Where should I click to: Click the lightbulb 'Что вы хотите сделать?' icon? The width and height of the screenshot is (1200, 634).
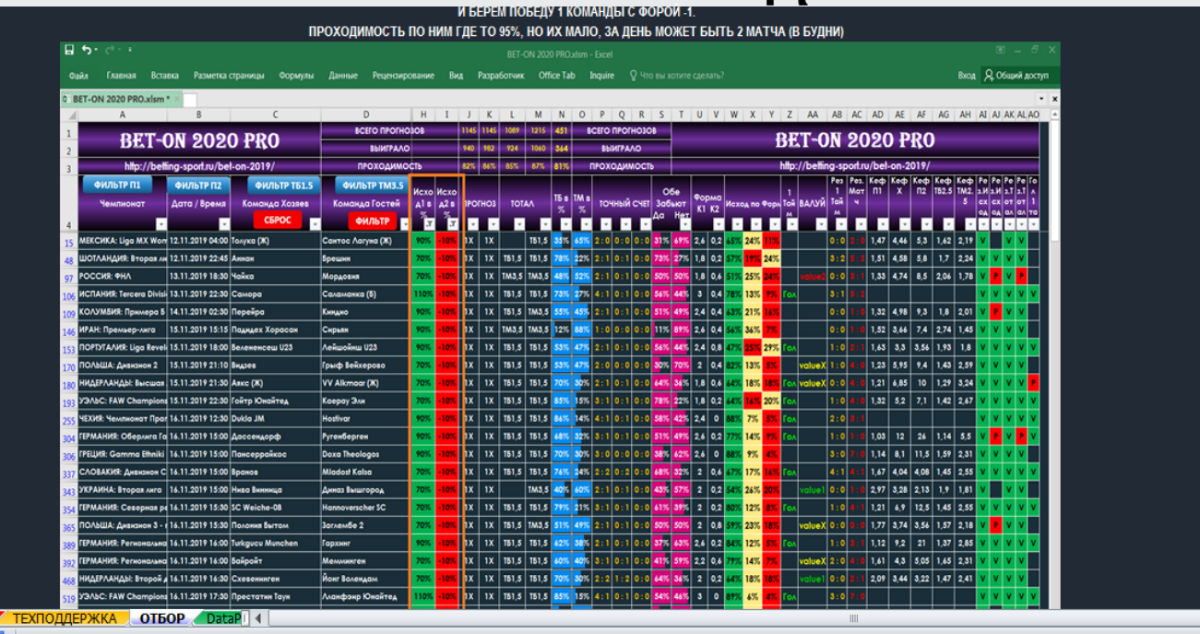(633, 75)
